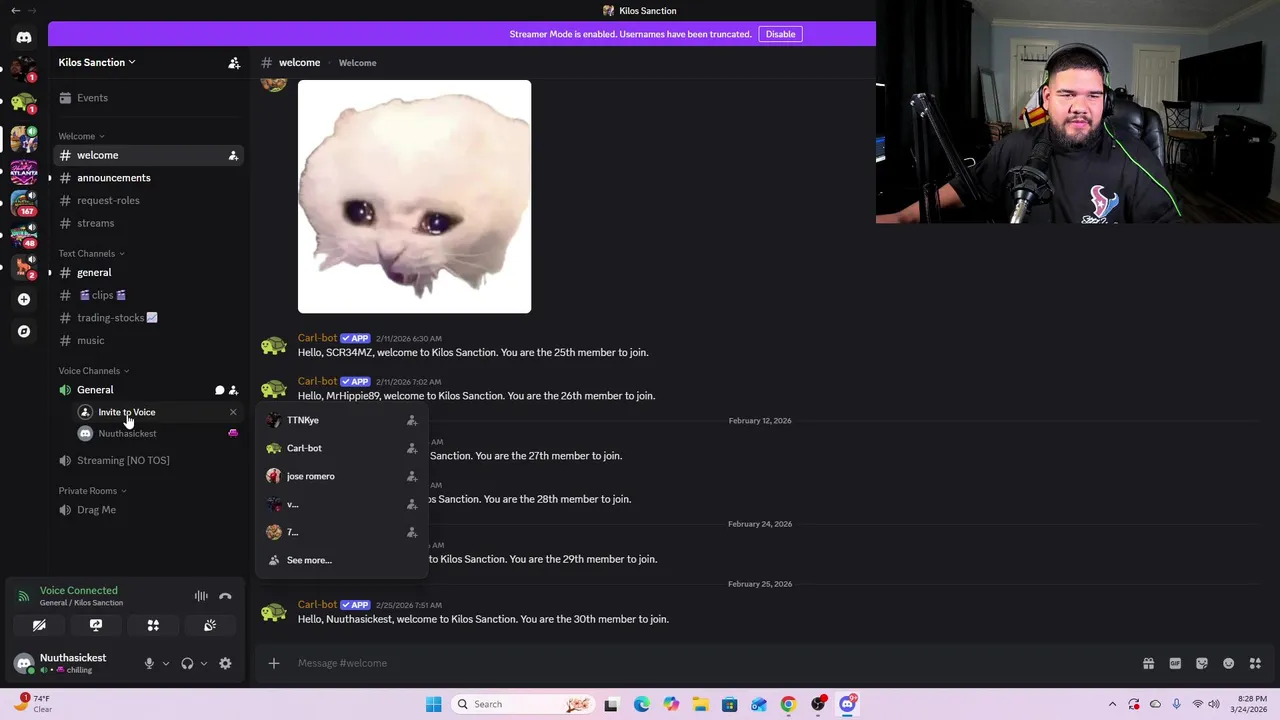Image resolution: width=1280 pixels, height=720 pixels.
Task: Disconnect from voice with hang-up icon
Action: coord(225,596)
